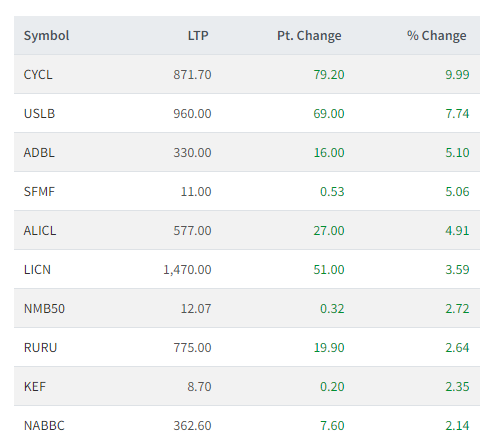Select NABBC percent change 2.14
This screenshot has width=495, height=439.
[457, 426]
